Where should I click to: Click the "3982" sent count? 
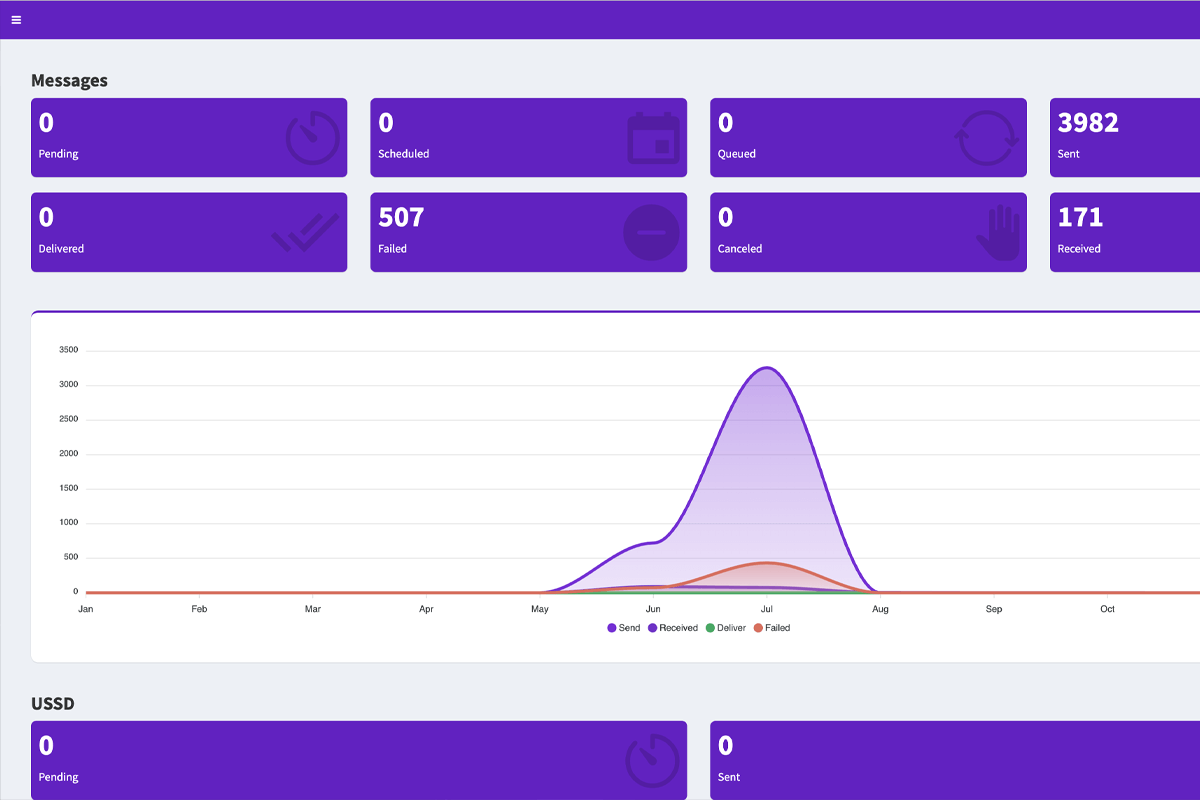(1088, 123)
